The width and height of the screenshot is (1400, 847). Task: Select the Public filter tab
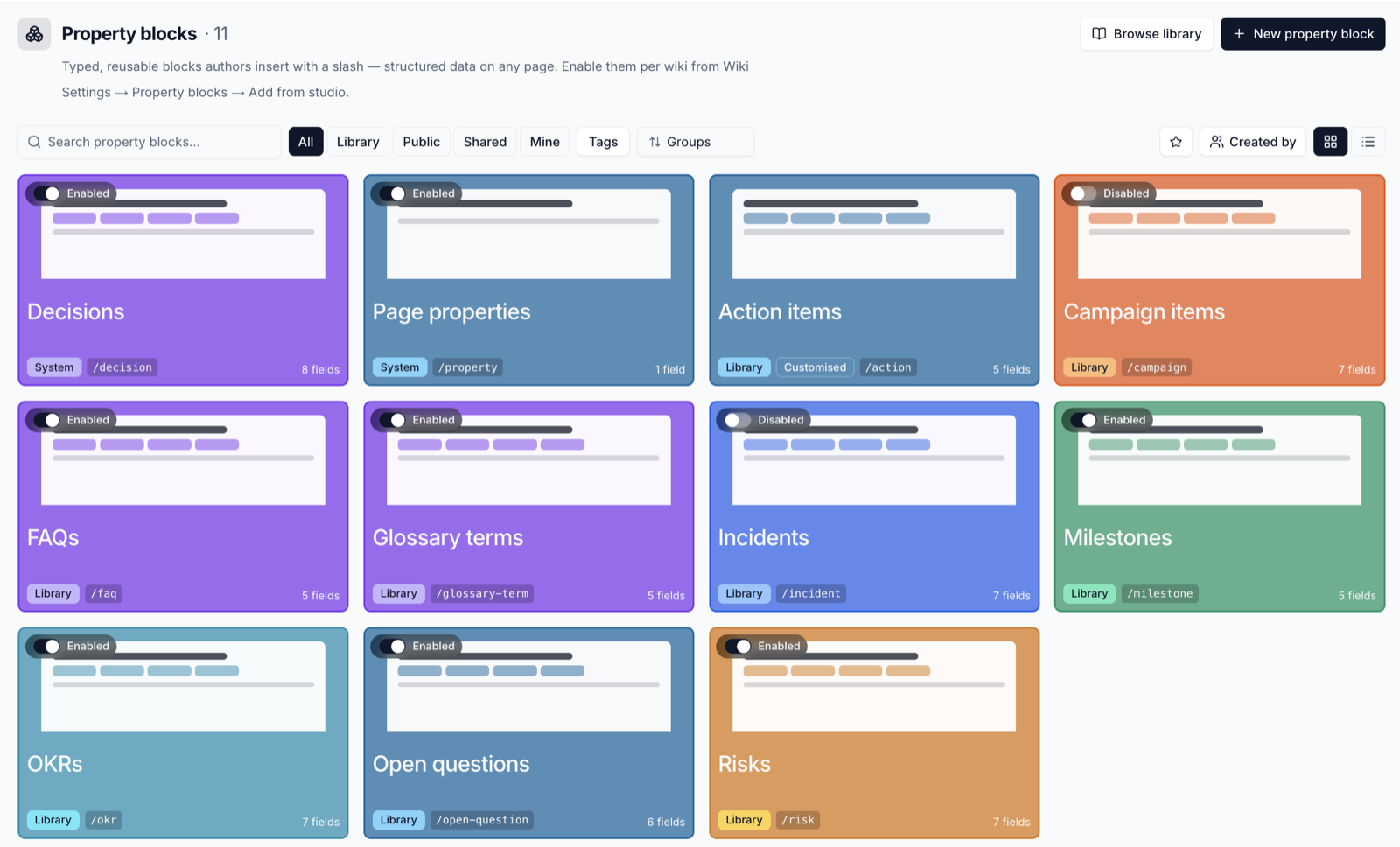coord(421,142)
